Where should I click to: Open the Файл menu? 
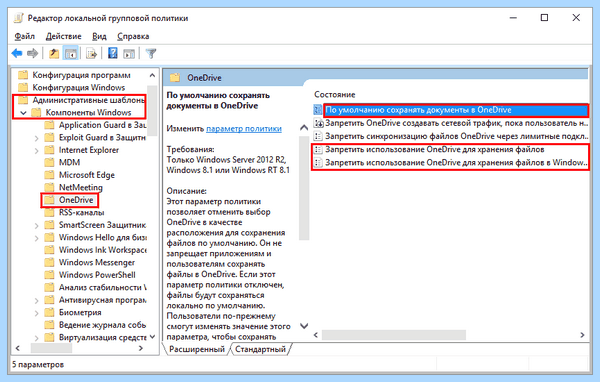tap(24, 36)
